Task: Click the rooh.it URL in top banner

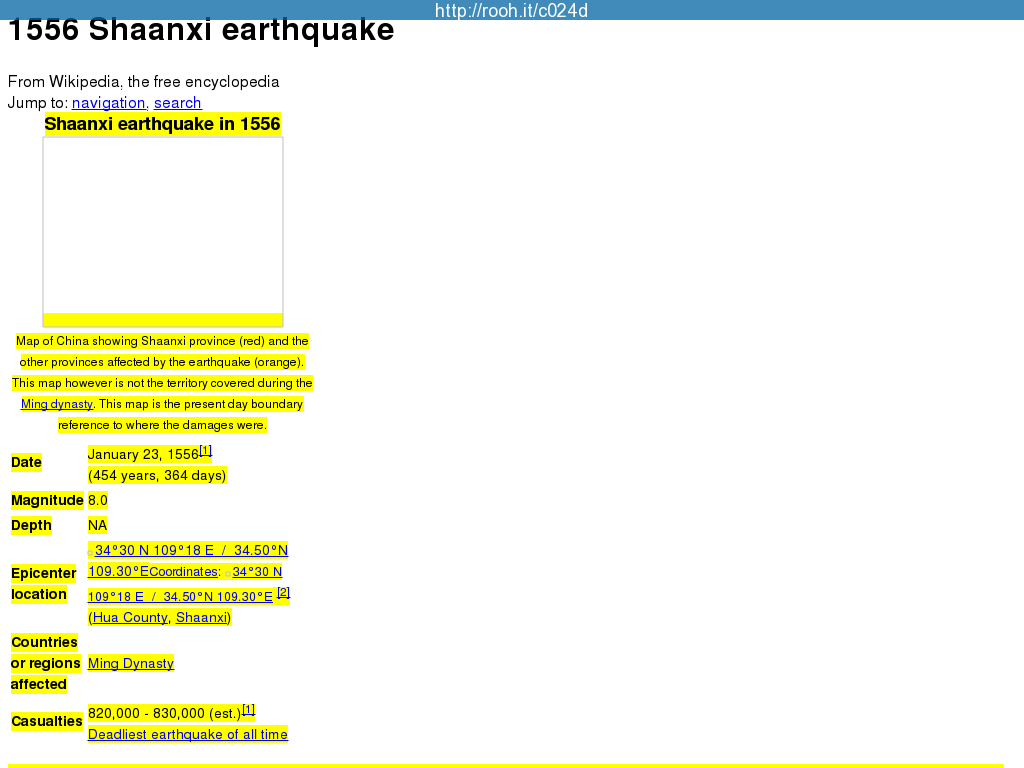Action: pyautogui.click(x=511, y=11)
